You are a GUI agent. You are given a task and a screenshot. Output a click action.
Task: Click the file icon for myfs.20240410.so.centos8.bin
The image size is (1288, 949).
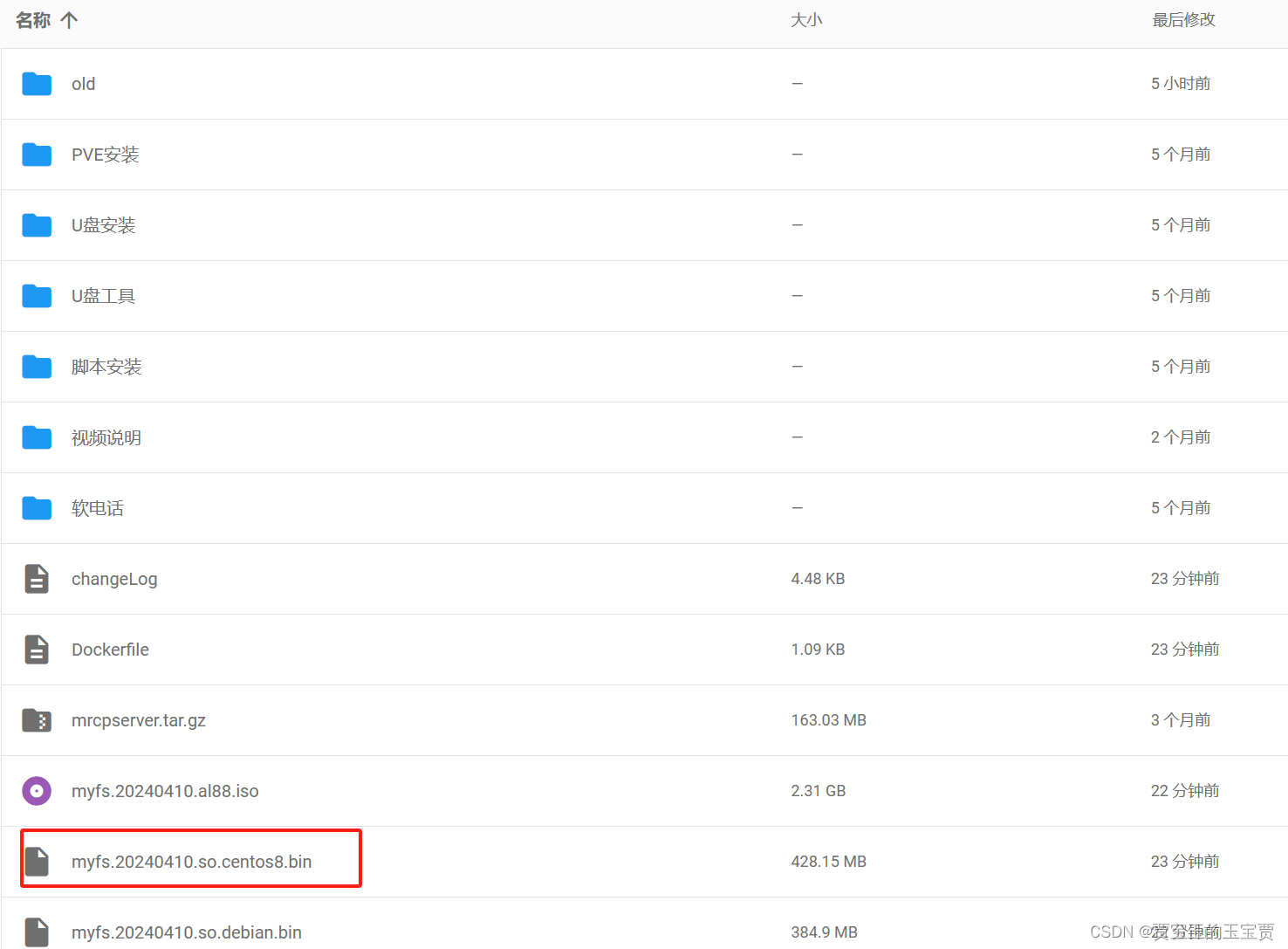click(37, 862)
